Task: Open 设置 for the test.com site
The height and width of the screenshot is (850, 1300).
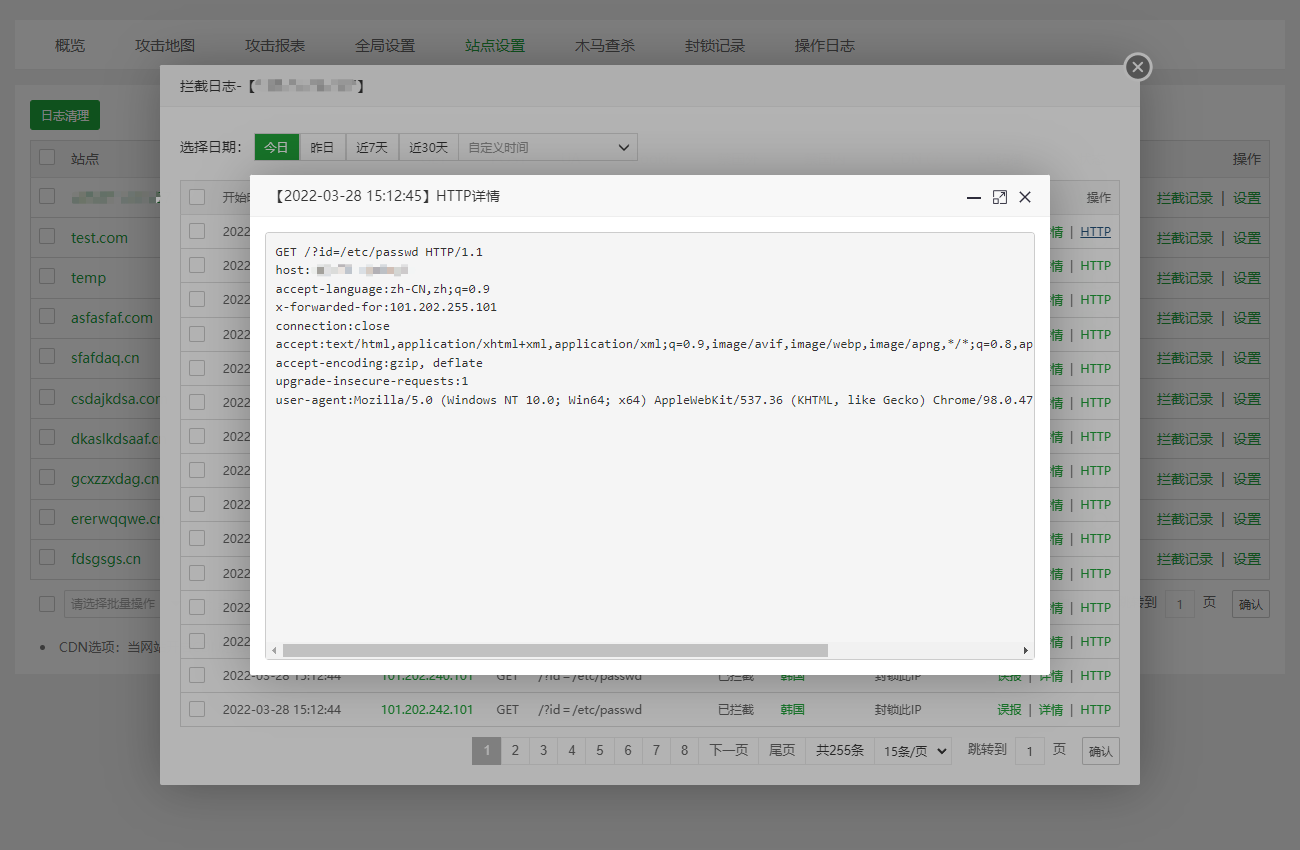Action: click(1246, 238)
